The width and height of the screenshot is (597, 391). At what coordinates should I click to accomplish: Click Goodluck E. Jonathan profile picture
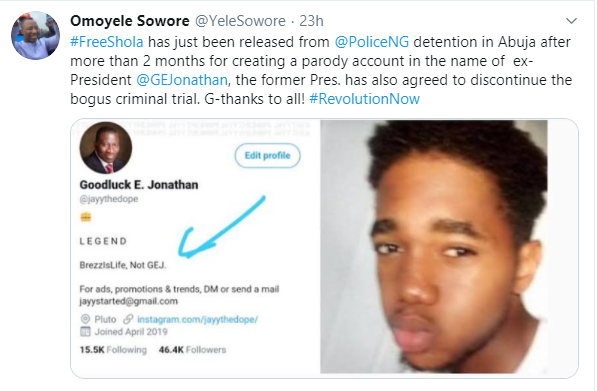click(x=106, y=148)
